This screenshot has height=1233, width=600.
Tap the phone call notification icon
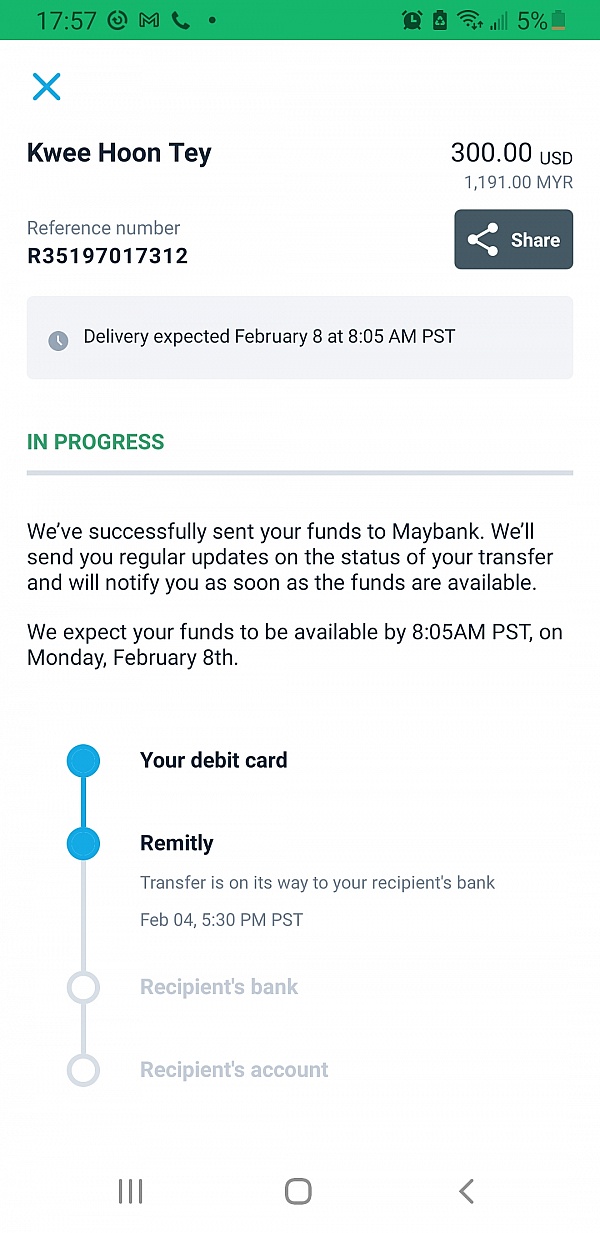181,20
